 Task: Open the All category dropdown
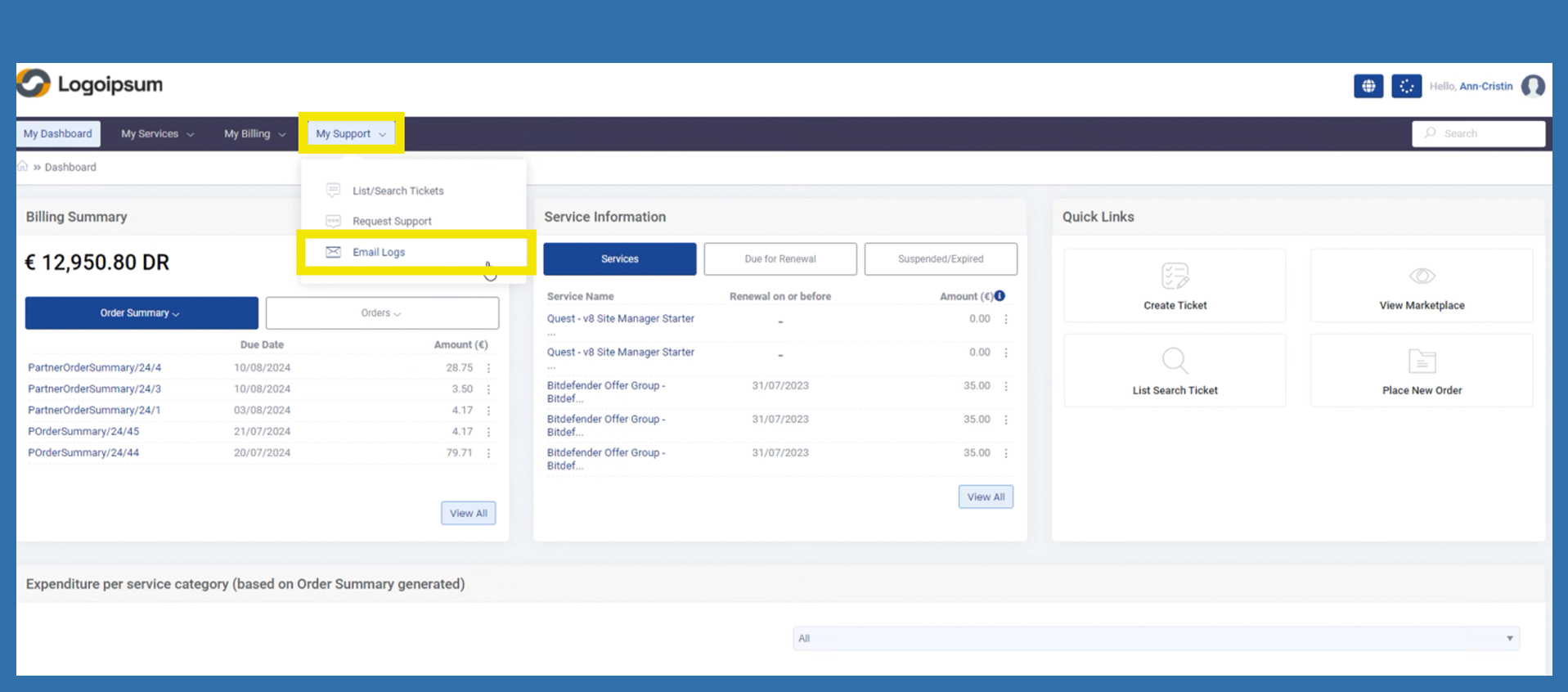click(1155, 639)
